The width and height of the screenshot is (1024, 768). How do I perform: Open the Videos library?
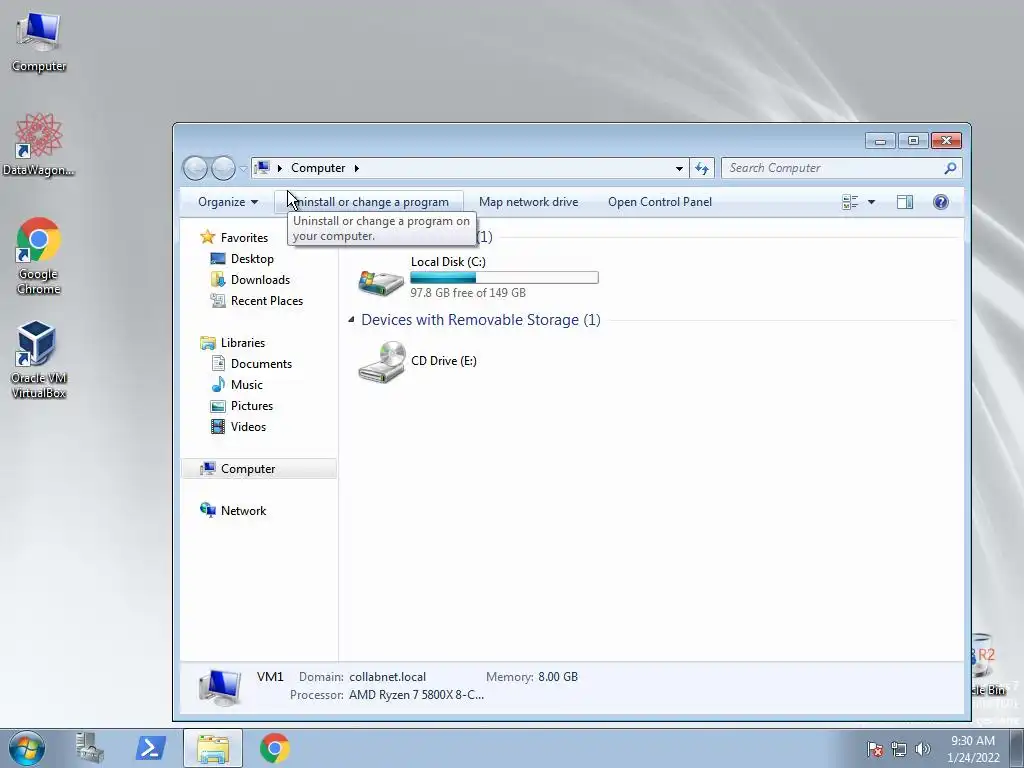(x=248, y=426)
